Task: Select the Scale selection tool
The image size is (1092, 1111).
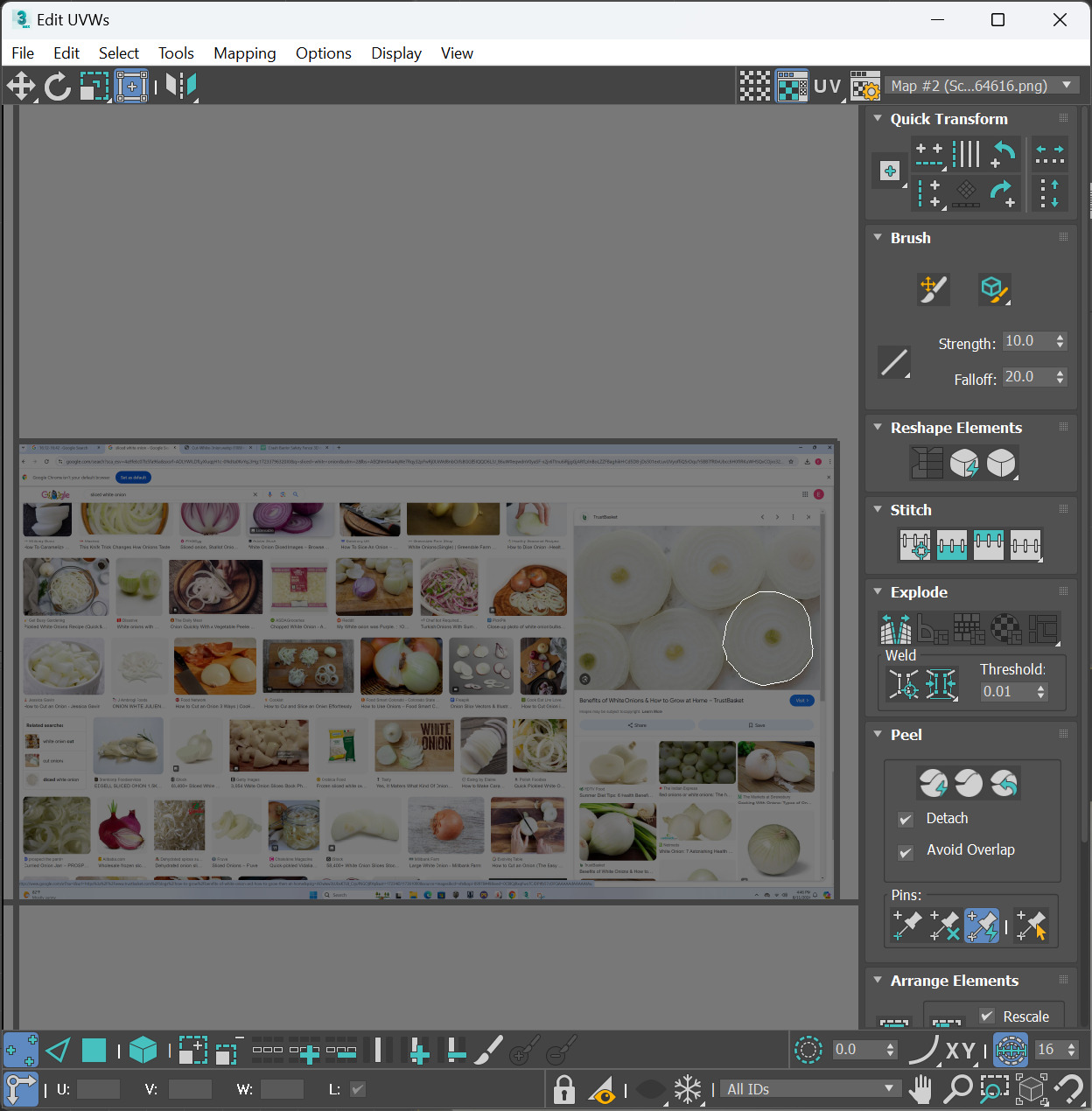Action: (x=94, y=86)
